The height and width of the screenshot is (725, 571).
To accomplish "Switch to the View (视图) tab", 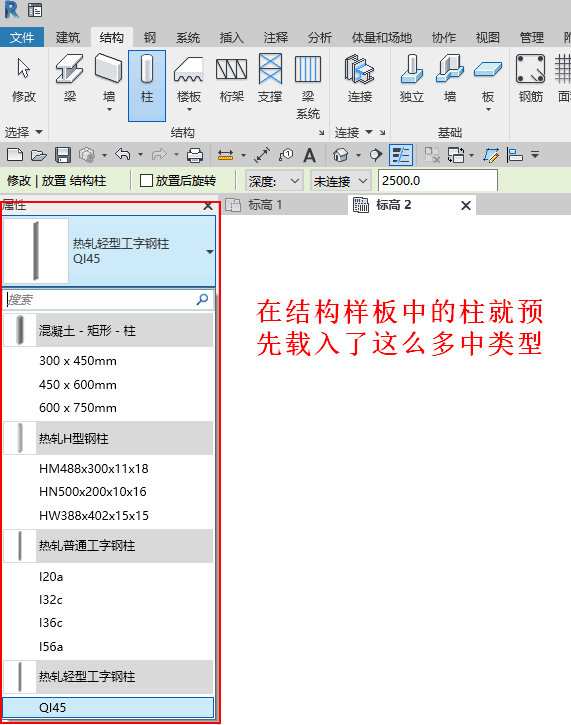I will [488, 37].
